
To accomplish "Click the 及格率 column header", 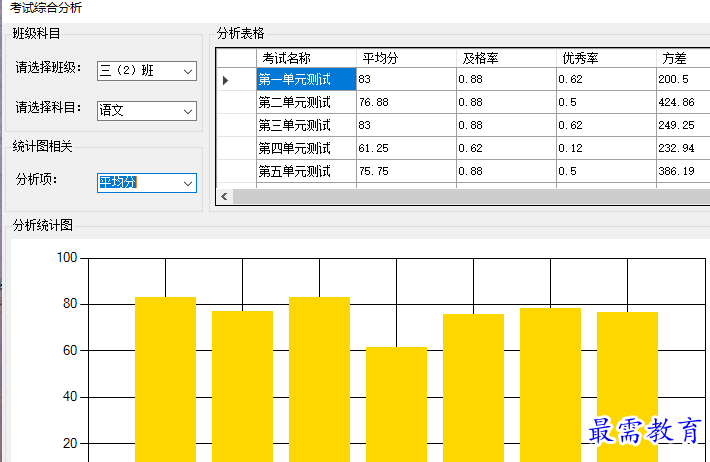I will coord(506,57).
